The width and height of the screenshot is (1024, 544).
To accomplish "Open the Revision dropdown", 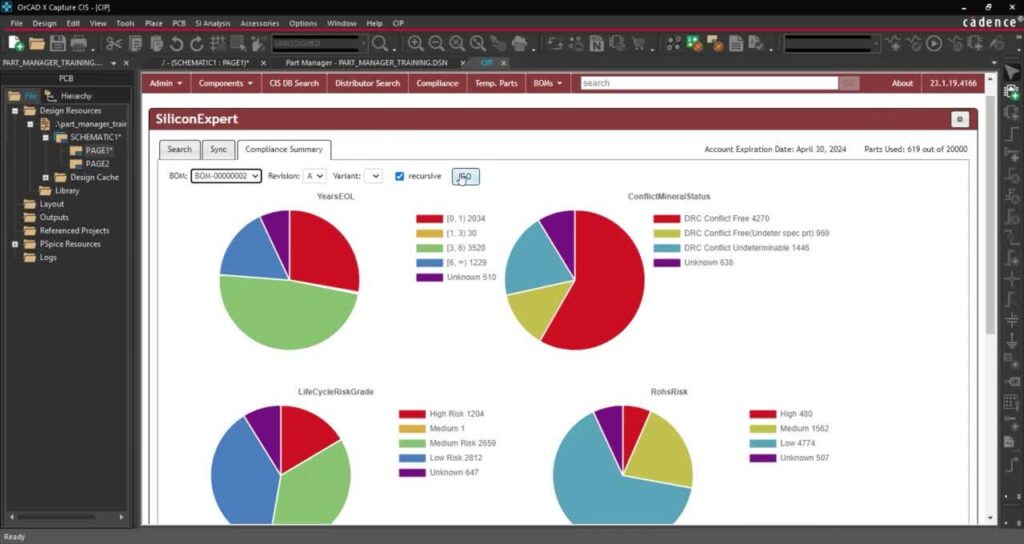I will click(x=314, y=176).
